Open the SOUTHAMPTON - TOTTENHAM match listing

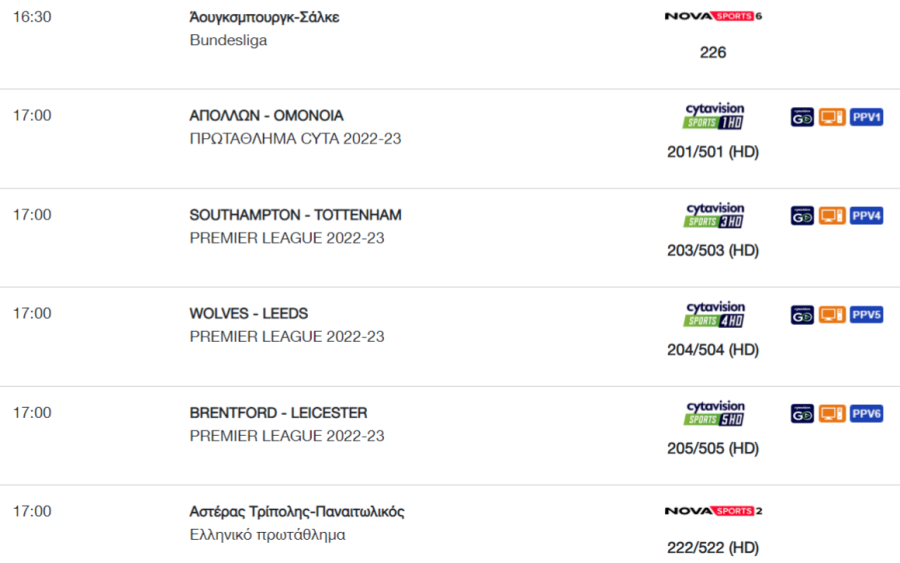[x=296, y=215]
